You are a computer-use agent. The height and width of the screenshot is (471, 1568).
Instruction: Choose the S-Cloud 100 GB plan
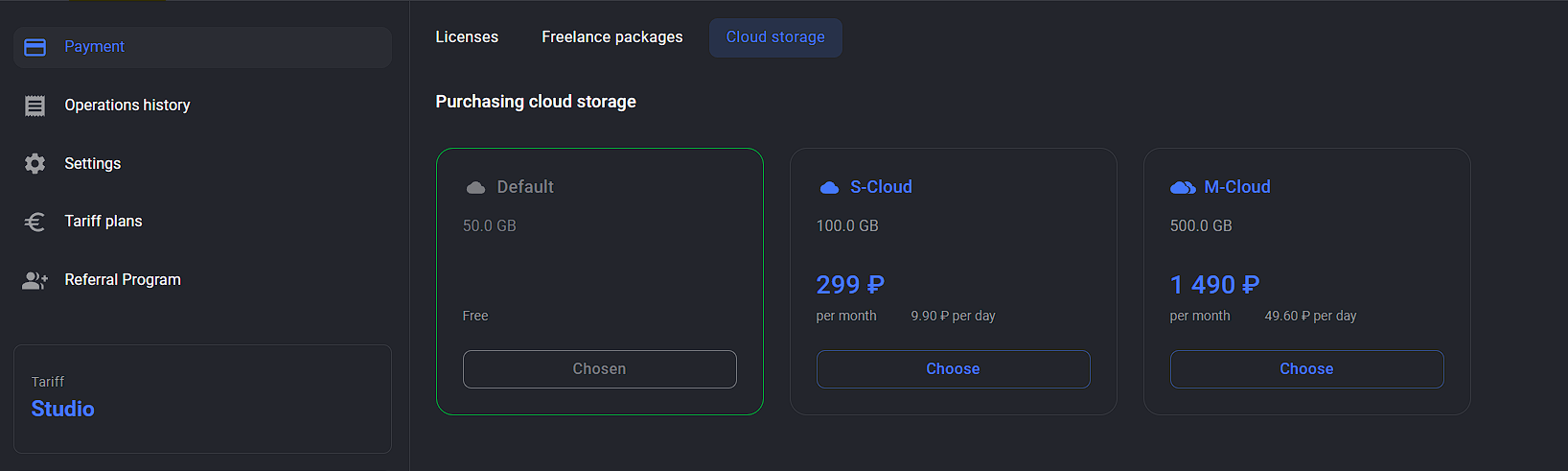click(x=953, y=369)
